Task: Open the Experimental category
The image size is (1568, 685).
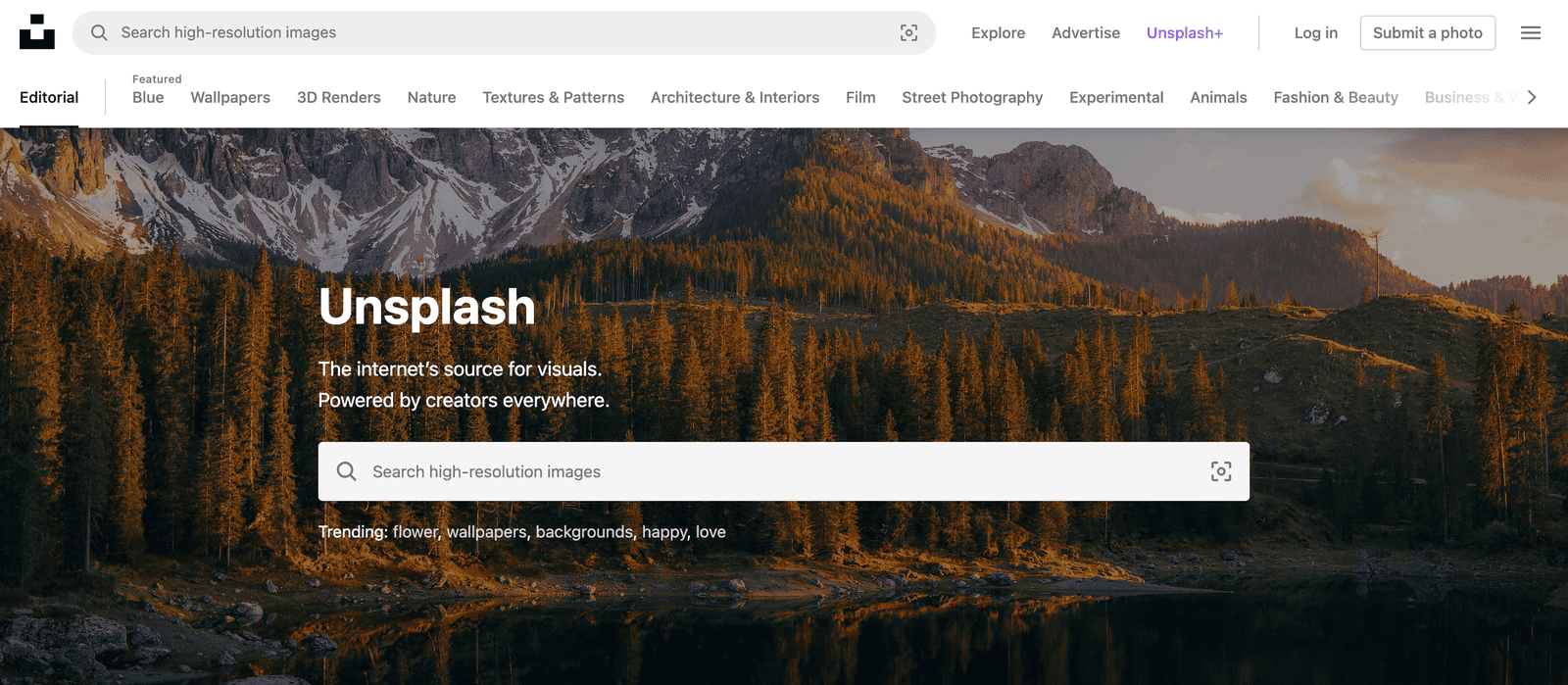Action: tap(1116, 97)
